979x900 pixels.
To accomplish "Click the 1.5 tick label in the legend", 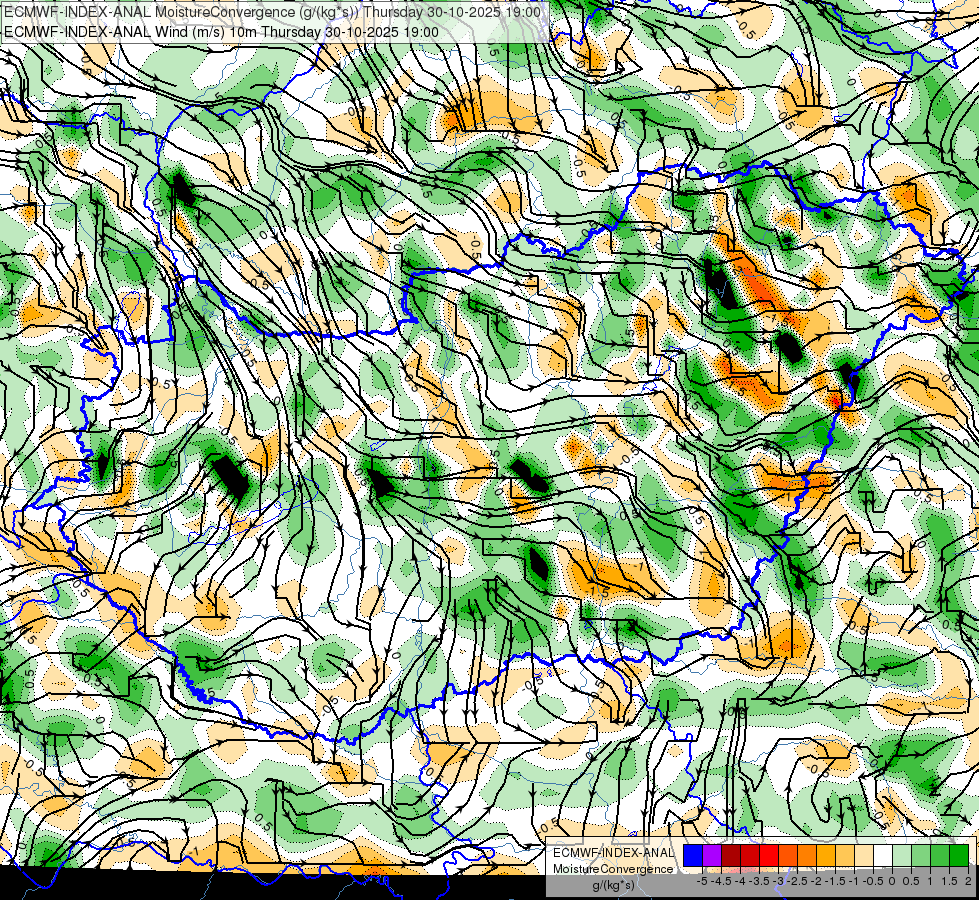I will pyautogui.click(x=949, y=881).
